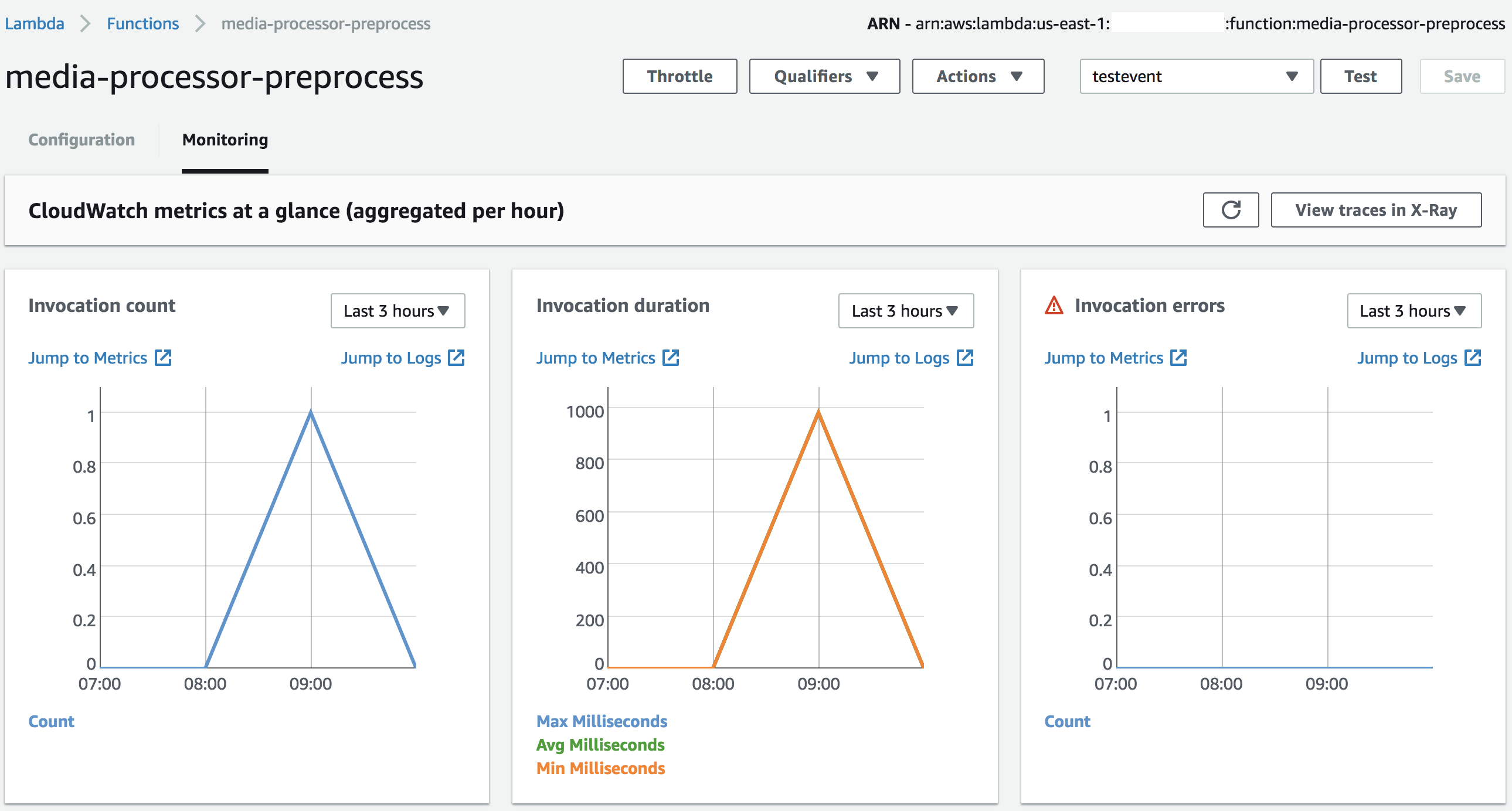Open the Actions dropdown menu
Viewport: 1512px width, 811px height.
(x=978, y=76)
